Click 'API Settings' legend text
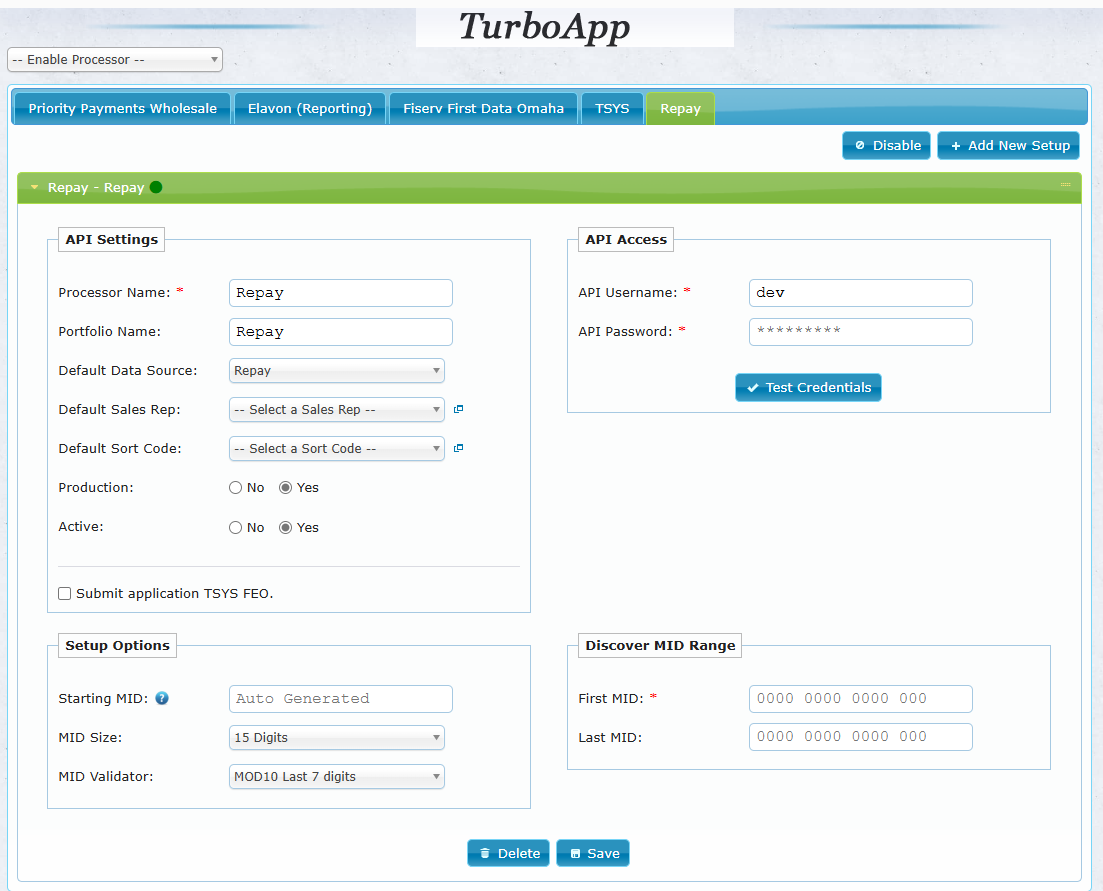The image size is (1103, 891). click(111, 239)
